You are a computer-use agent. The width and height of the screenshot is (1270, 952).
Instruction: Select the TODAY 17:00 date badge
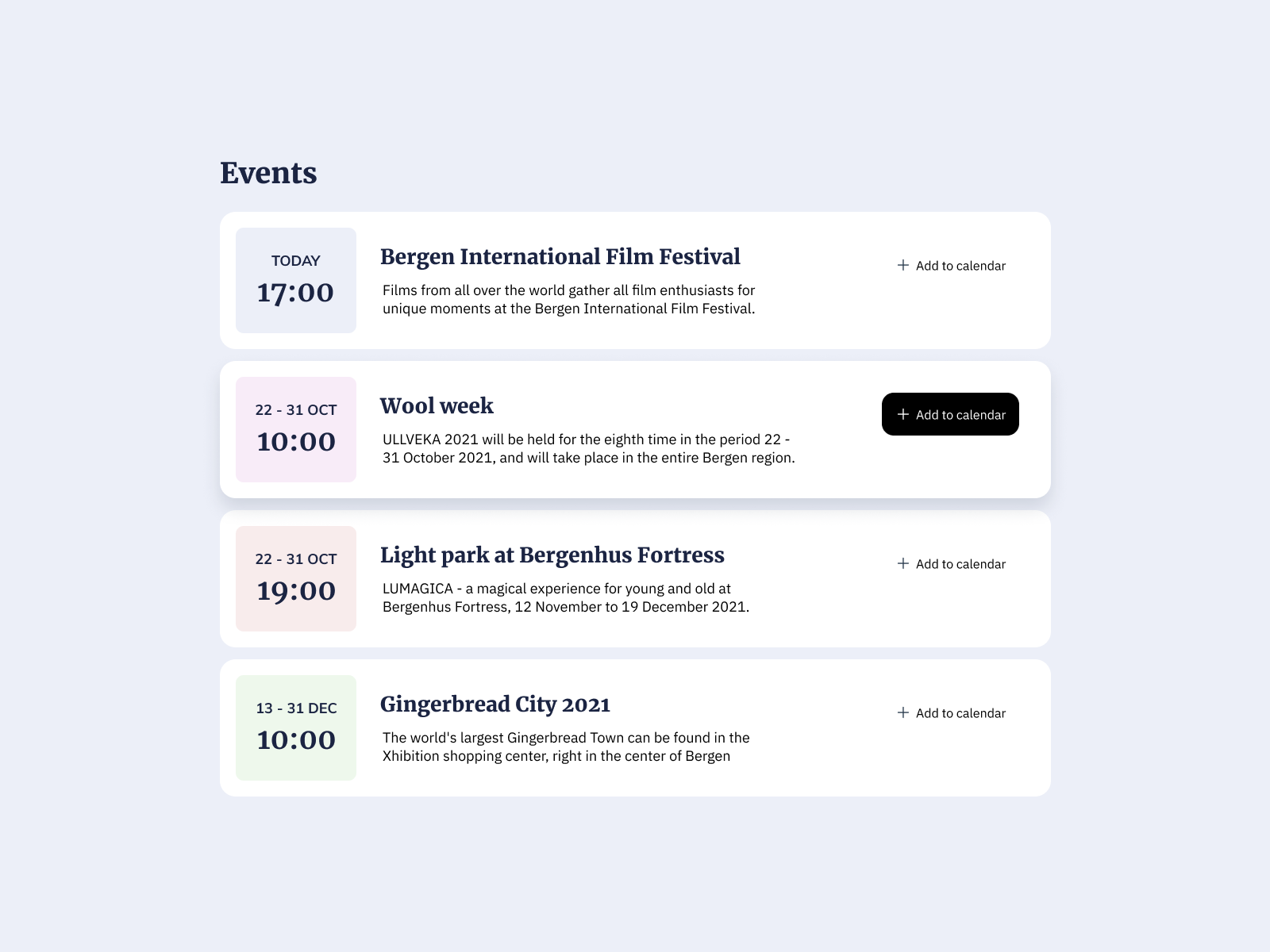tap(295, 278)
